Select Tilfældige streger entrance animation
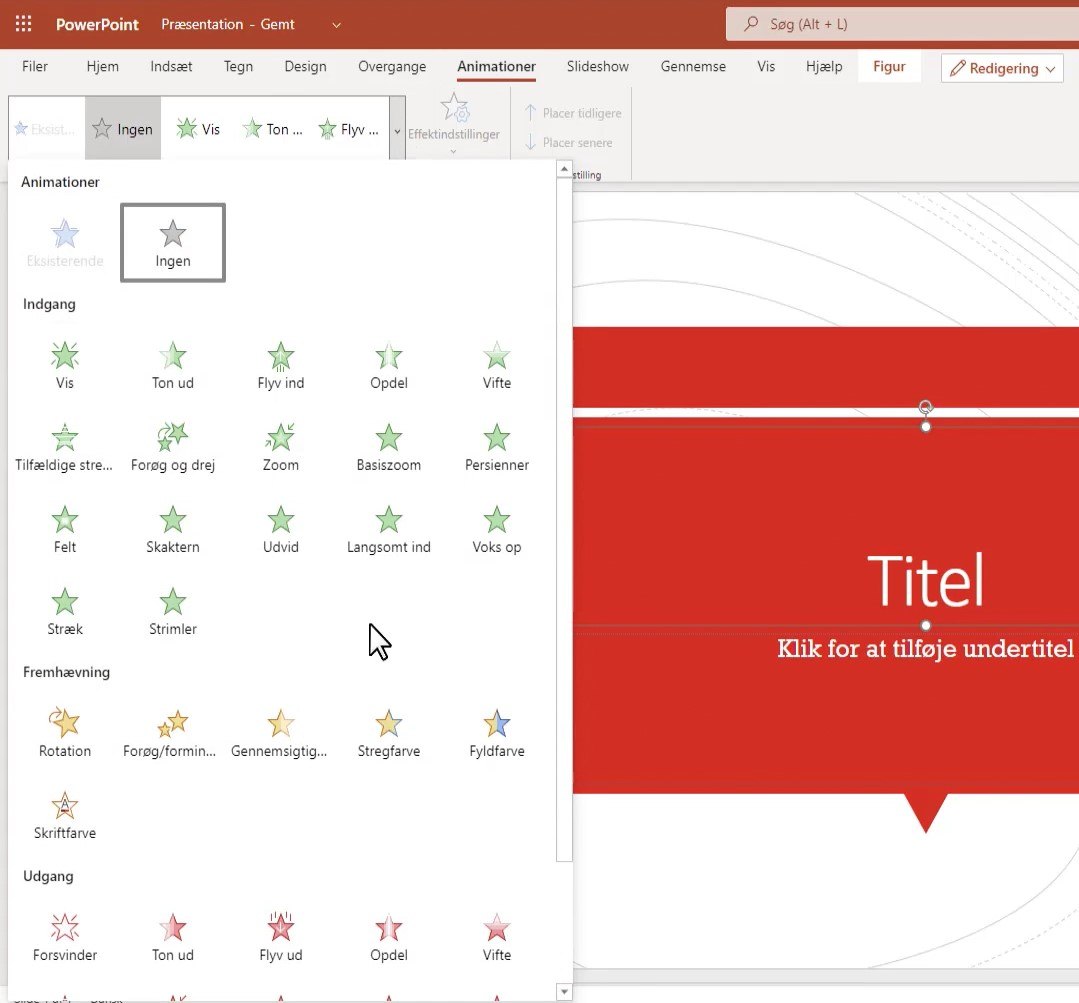Screen dimensions: 1079x1003 click(x=64, y=447)
